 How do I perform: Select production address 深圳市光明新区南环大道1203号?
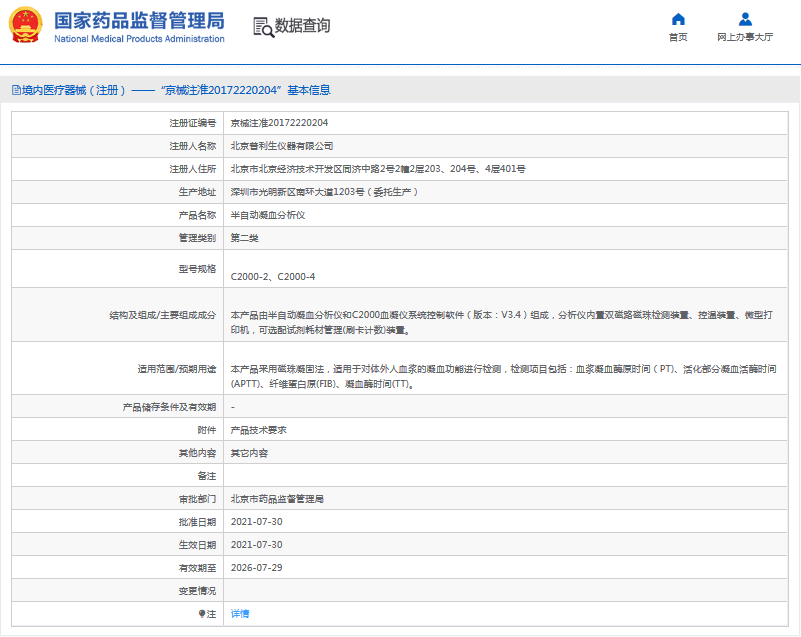pos(324,192)
